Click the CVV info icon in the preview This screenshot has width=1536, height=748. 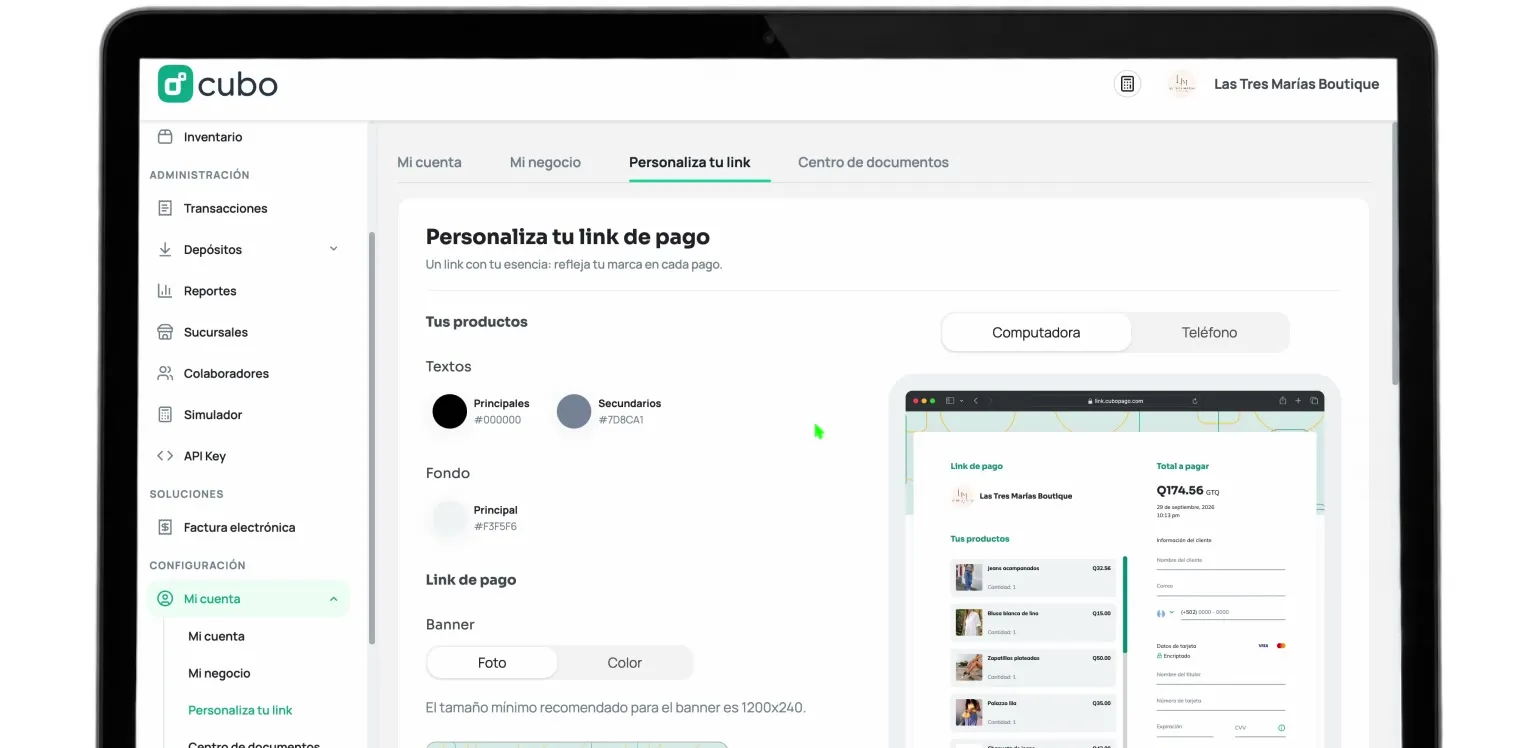pos(1281,728)
